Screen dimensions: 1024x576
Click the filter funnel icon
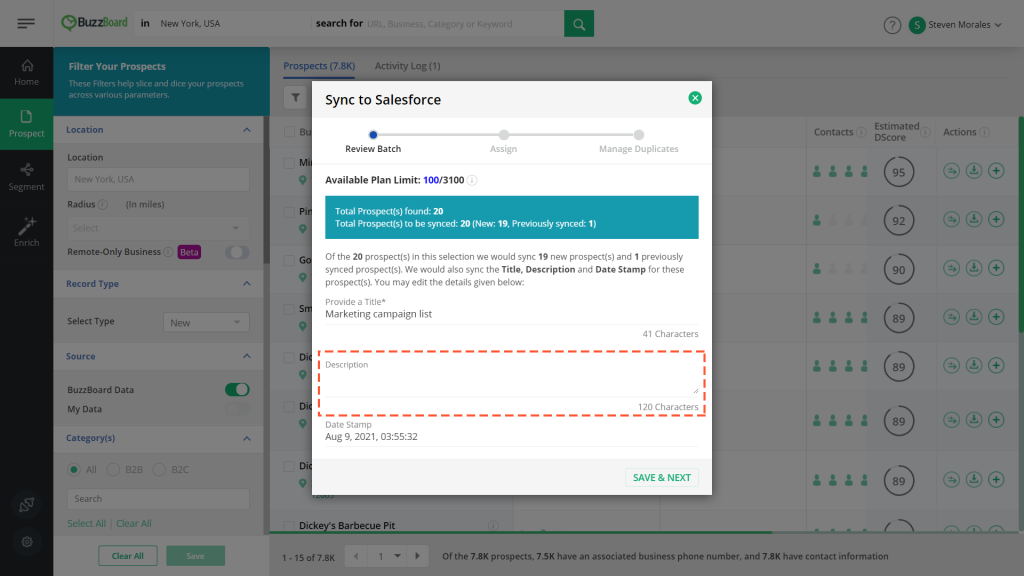point(296,97)
